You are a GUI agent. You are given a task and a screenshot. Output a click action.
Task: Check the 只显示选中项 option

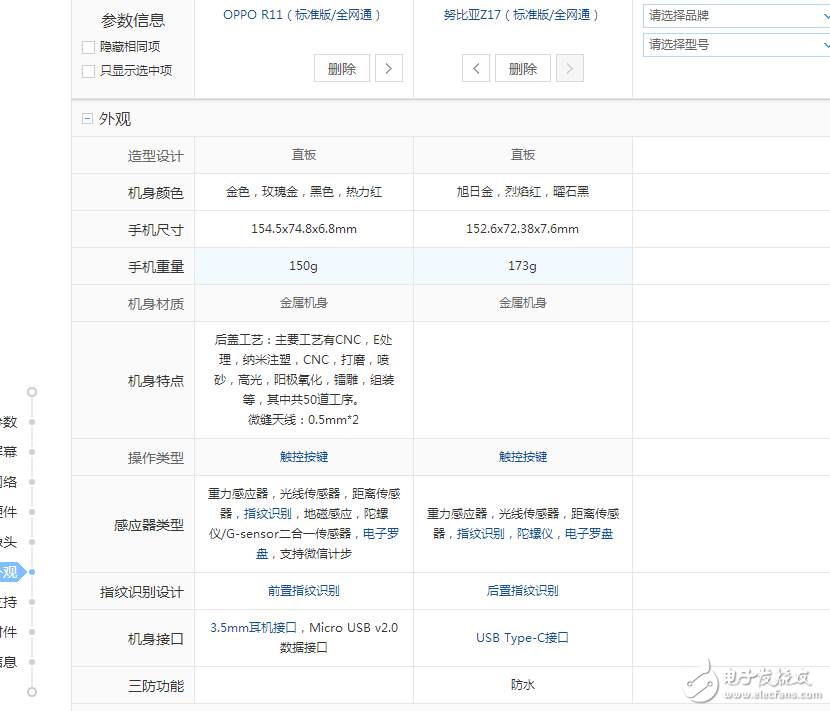88,70
